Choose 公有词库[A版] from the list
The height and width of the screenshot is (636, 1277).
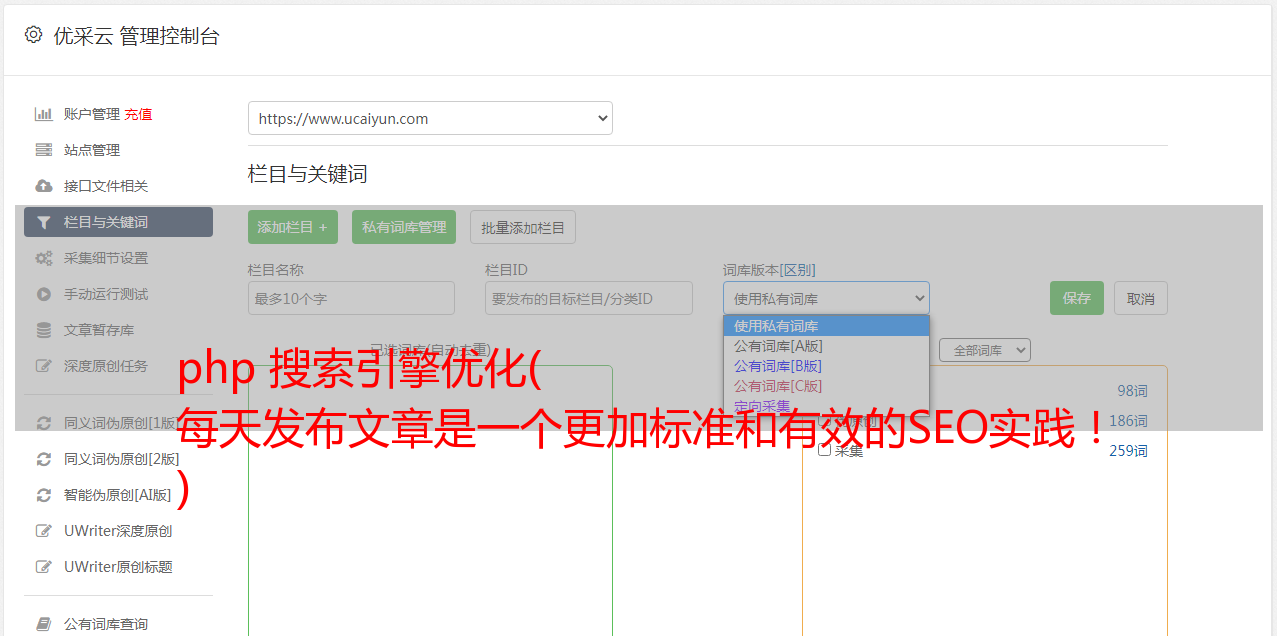click(826, 346)
